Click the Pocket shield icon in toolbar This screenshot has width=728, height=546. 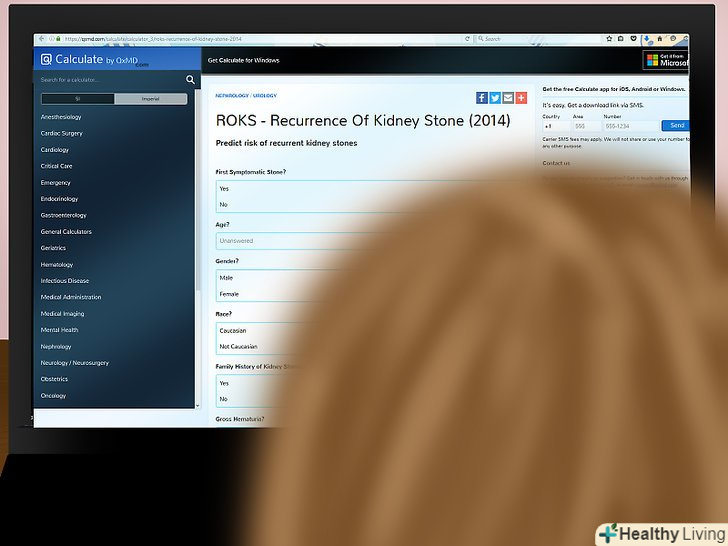click(633, 39)
